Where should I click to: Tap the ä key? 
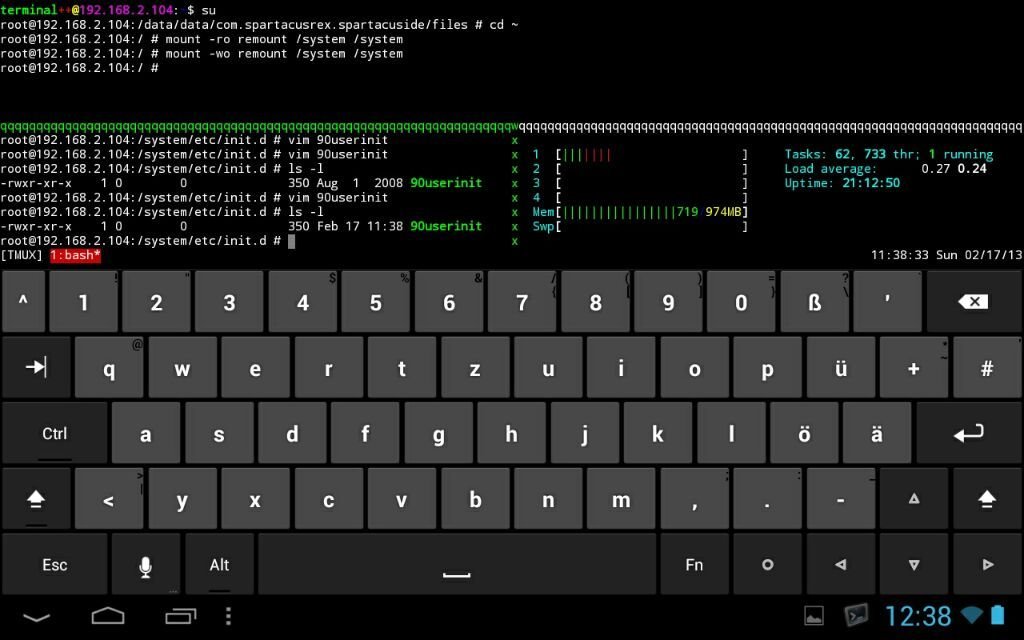877,433
